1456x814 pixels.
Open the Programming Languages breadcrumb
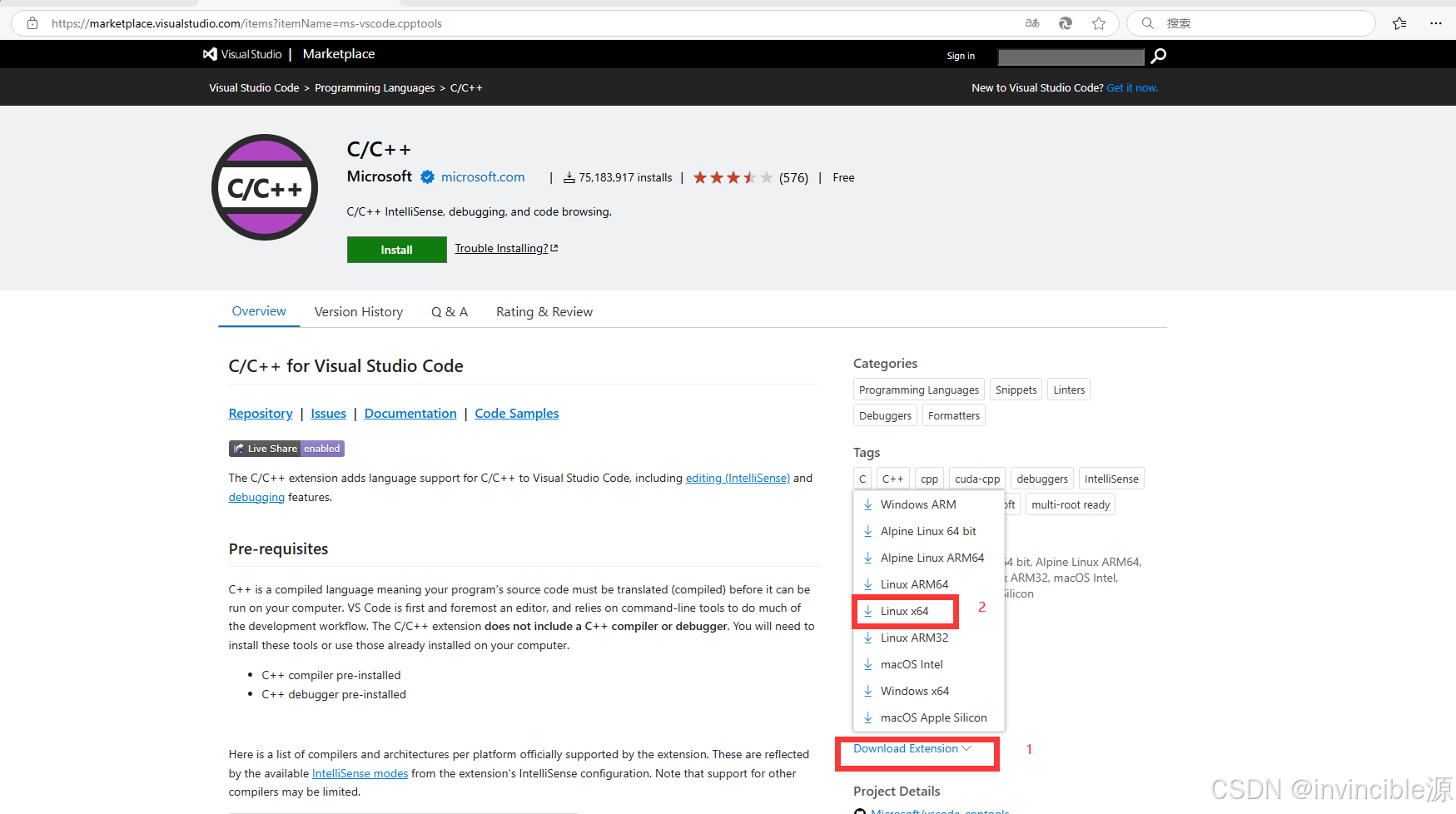click(375, 88)
